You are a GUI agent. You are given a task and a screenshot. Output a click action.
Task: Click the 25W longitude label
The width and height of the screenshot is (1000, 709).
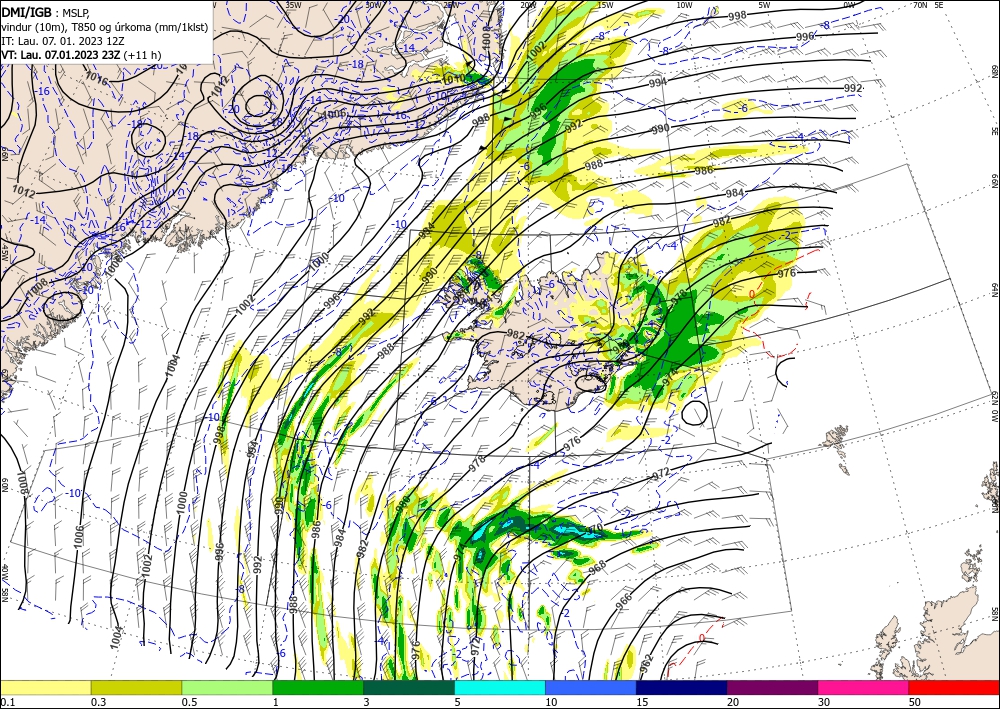(x=451, y=4)
